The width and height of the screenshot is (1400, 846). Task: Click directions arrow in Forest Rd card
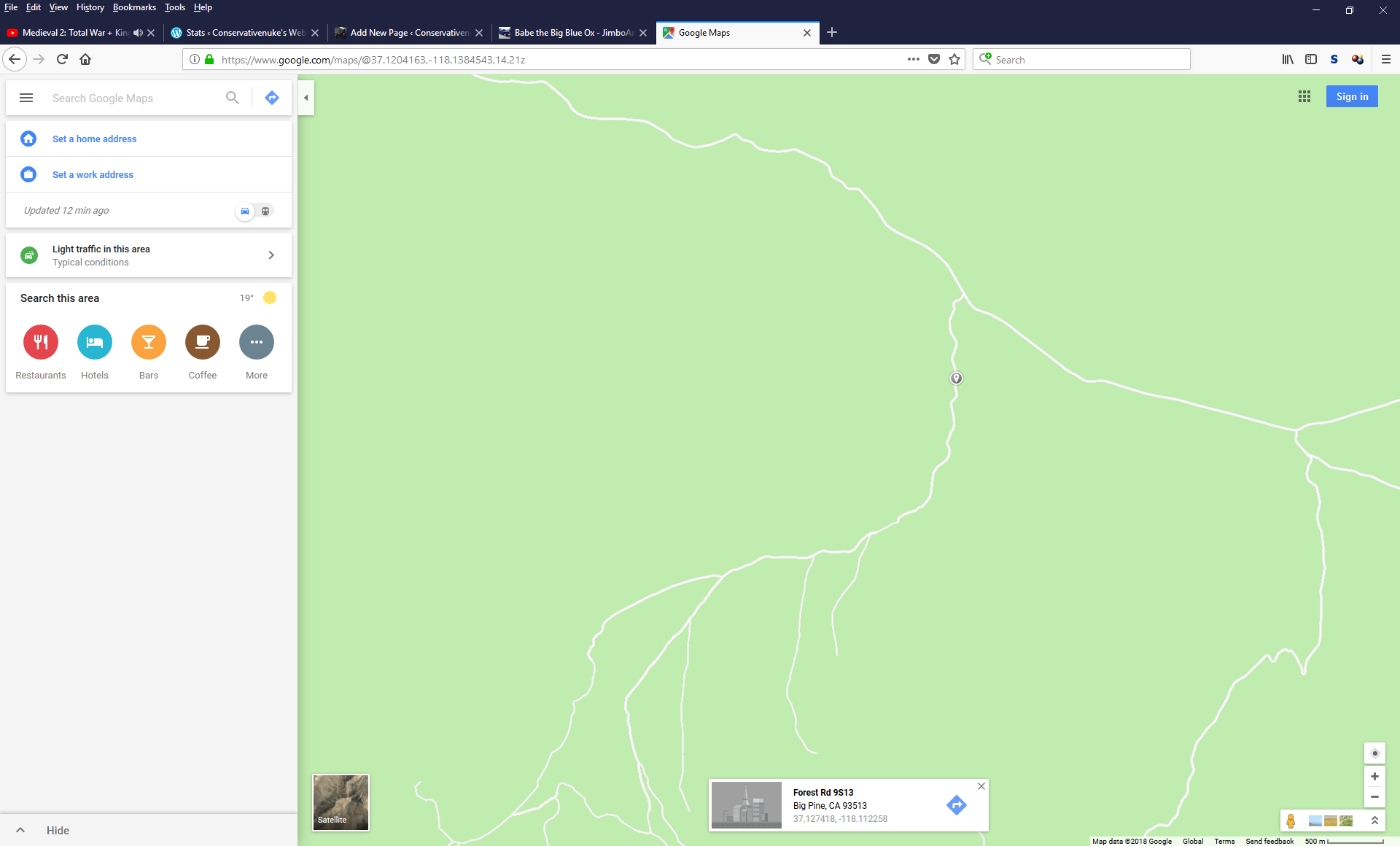click(956, 805)
